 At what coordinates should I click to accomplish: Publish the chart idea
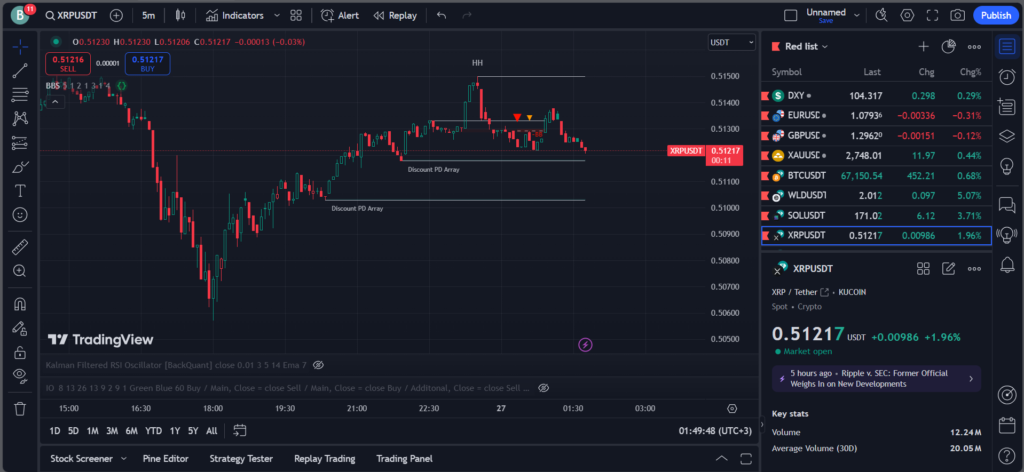(996, 15)
